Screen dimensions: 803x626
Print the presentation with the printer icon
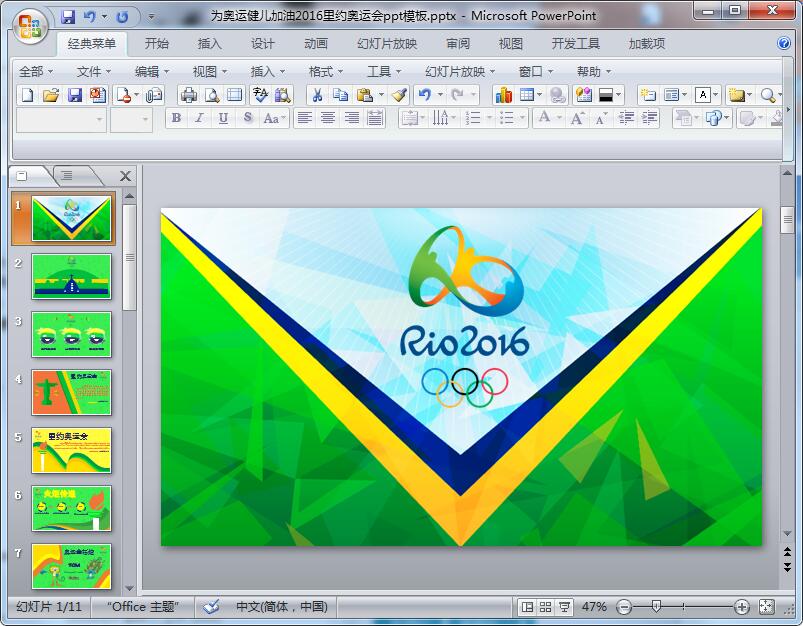coord(189,95)
